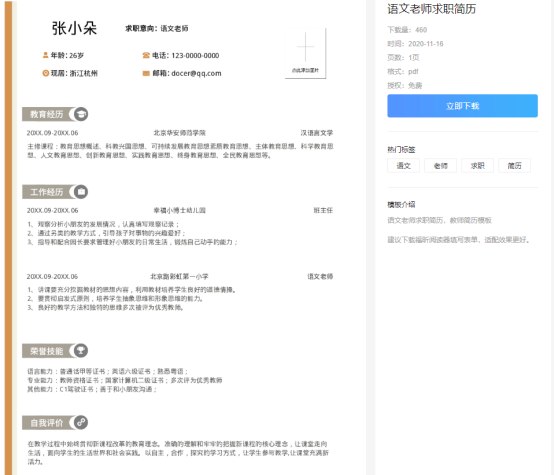
Task: Click the 格式: pdf text
Action: click(403, 71)
